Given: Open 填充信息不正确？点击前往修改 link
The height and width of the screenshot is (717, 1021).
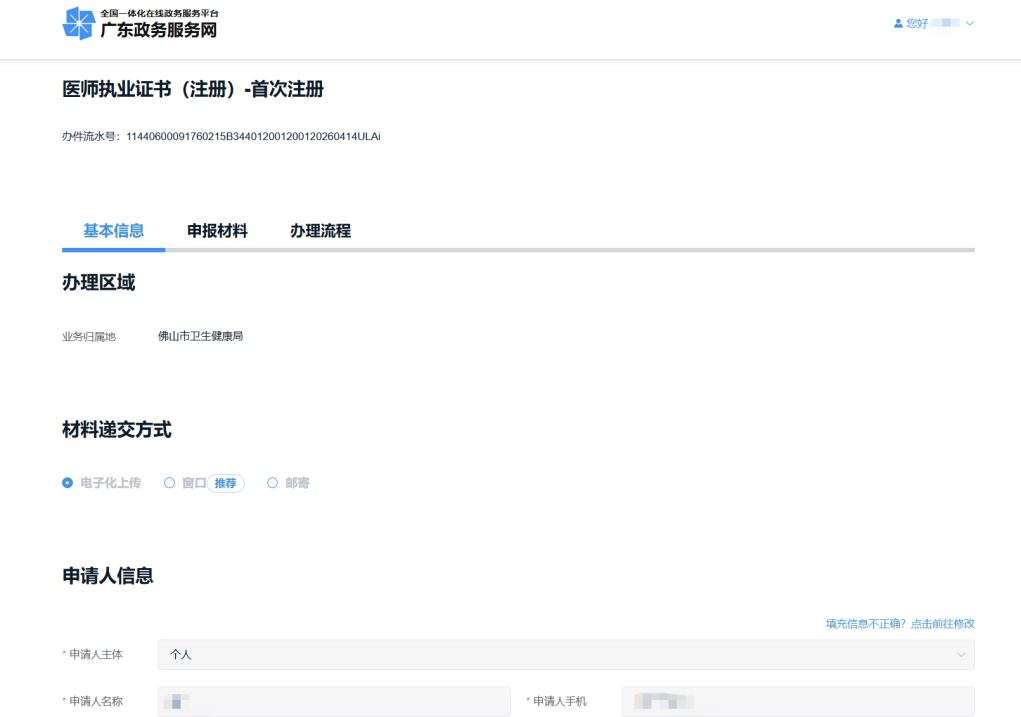Looking at the screenshot, I should [900, 624].
